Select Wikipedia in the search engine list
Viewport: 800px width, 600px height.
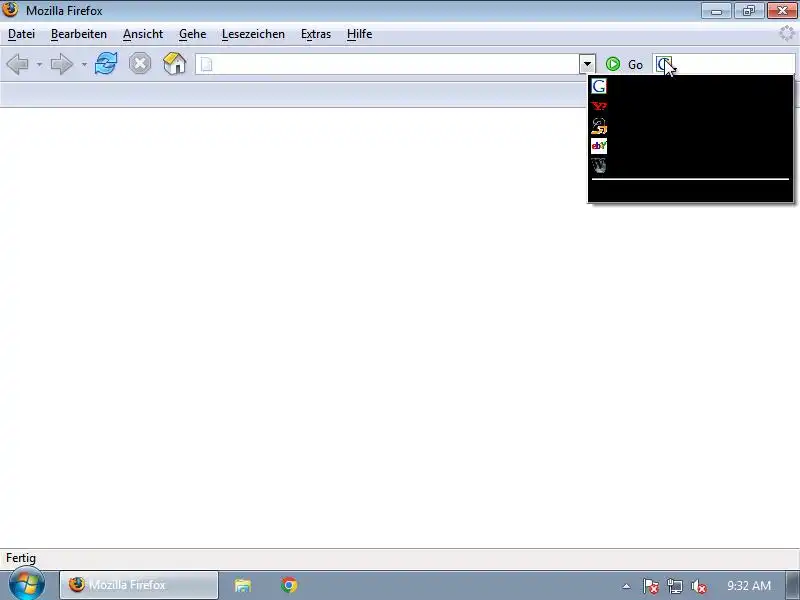coord(691,166)
